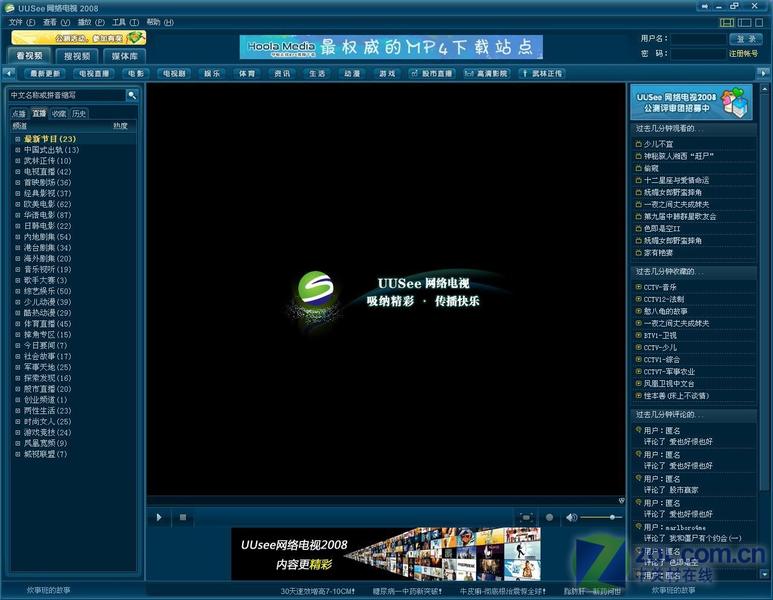The image size is (773, 600).
Task: Switch to the minimal square layout icon
Action: (x=759, y=22)
